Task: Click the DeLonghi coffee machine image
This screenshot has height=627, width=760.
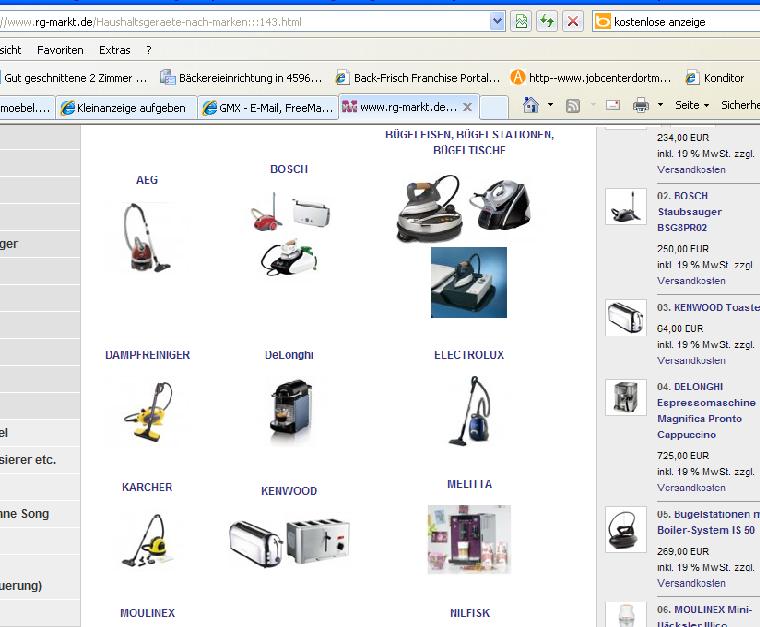Action: pyautogui.click(x=289, y=410)
